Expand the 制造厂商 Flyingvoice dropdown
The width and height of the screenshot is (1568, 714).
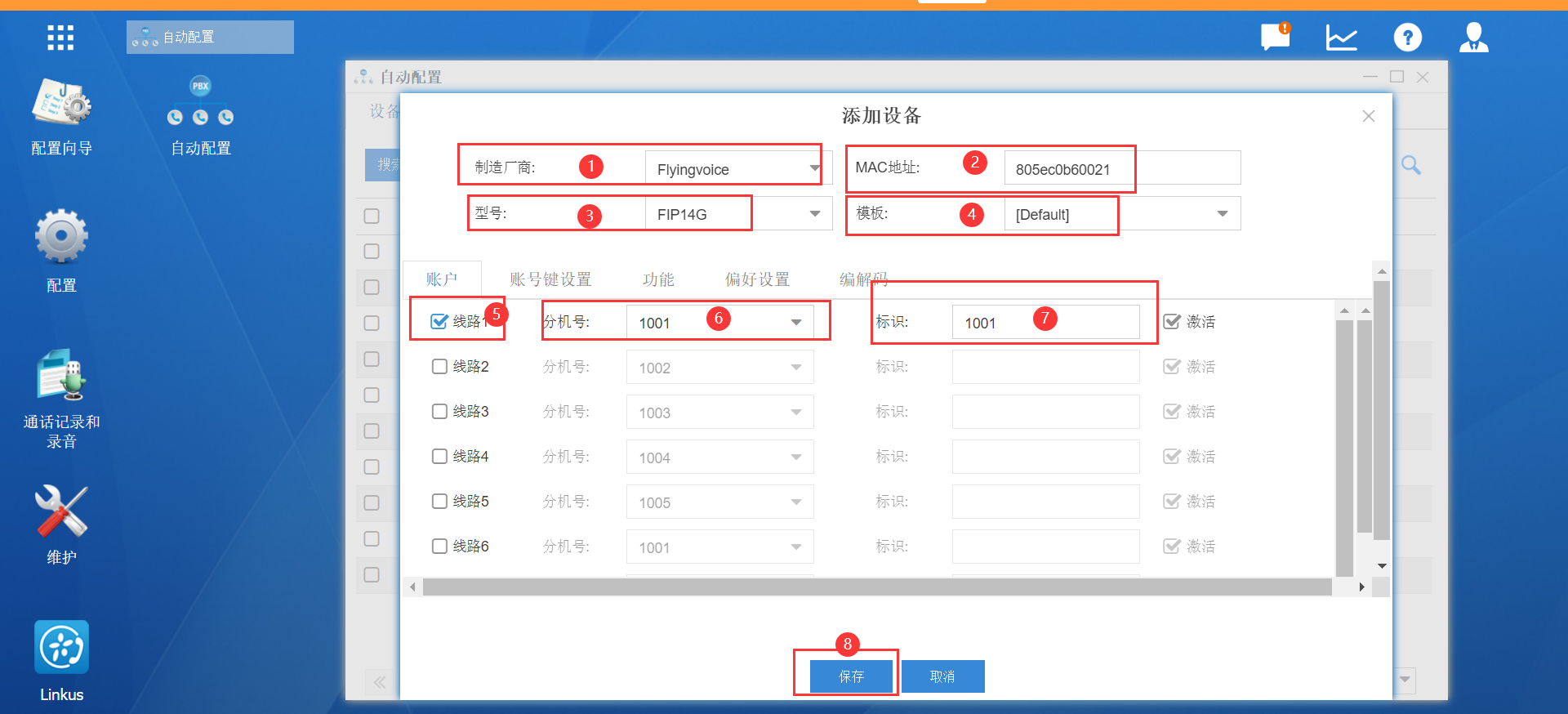tap(814, 168)
